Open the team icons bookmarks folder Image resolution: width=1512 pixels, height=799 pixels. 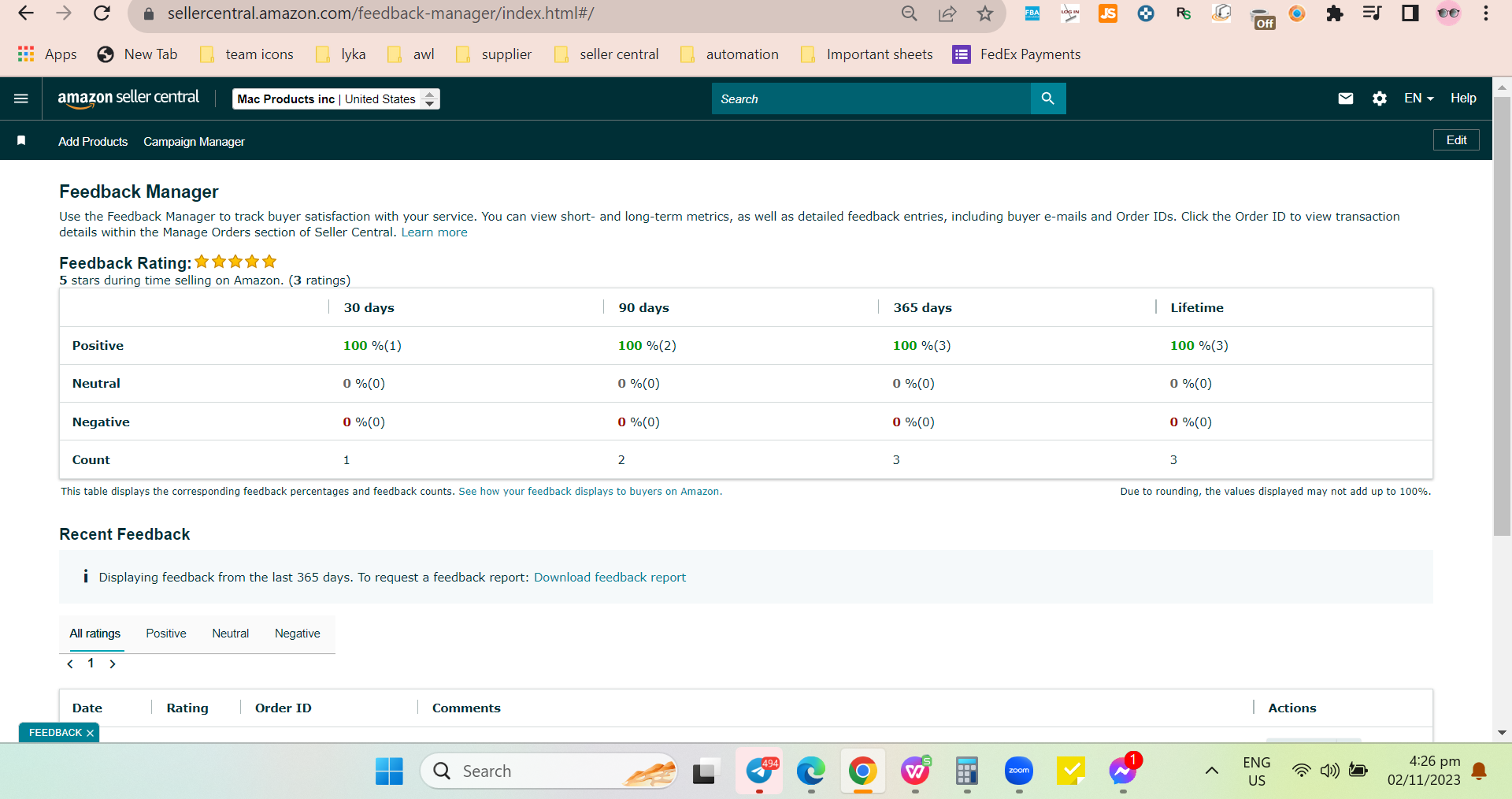point(246,54)
